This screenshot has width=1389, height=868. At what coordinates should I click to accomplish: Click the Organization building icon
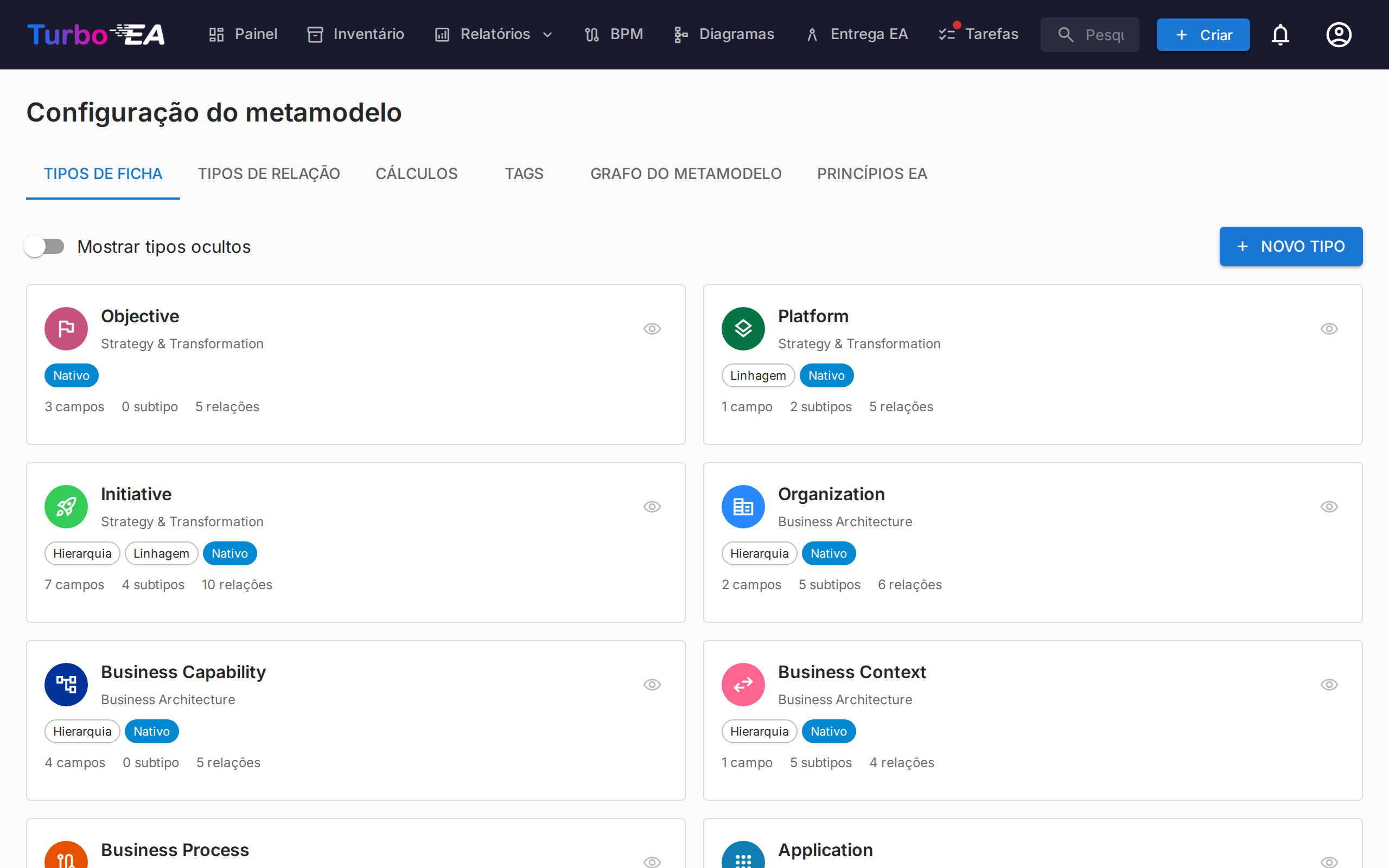coord(743,506)
